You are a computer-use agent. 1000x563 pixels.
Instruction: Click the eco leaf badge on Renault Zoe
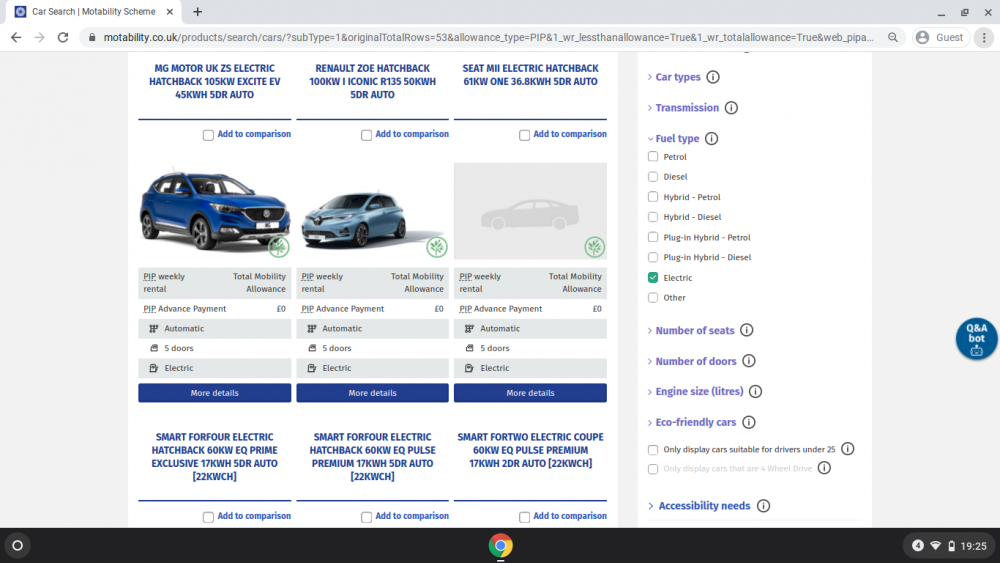[437, 247]
